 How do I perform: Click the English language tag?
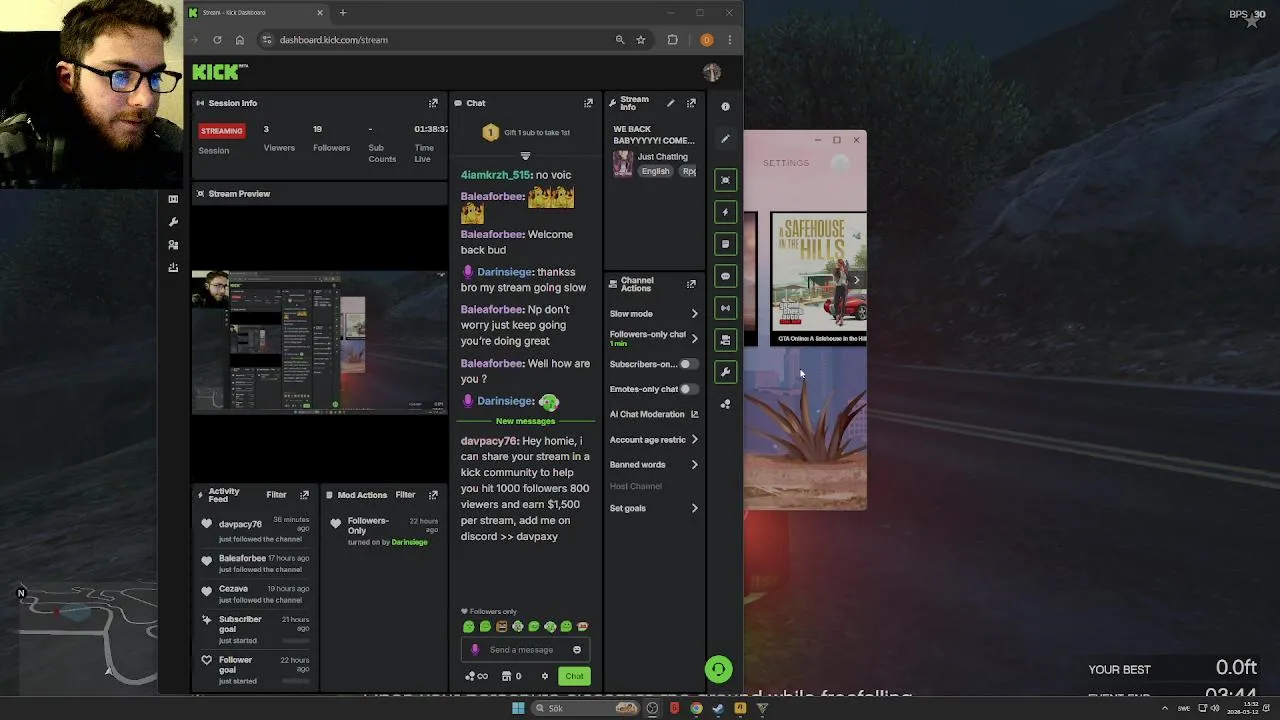point(656,171)
